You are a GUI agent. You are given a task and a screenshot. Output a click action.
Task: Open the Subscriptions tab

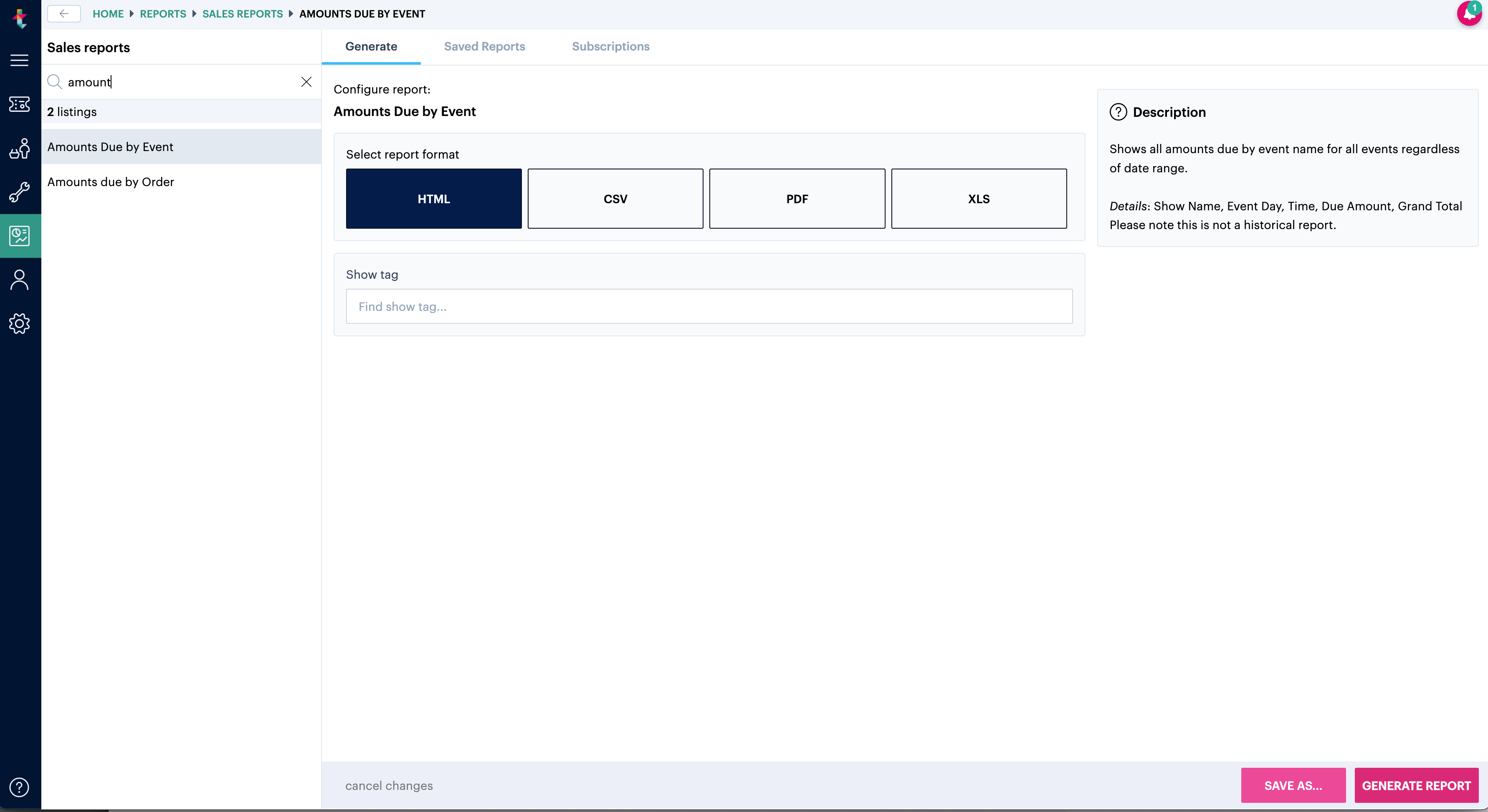(x=610, y=47)
